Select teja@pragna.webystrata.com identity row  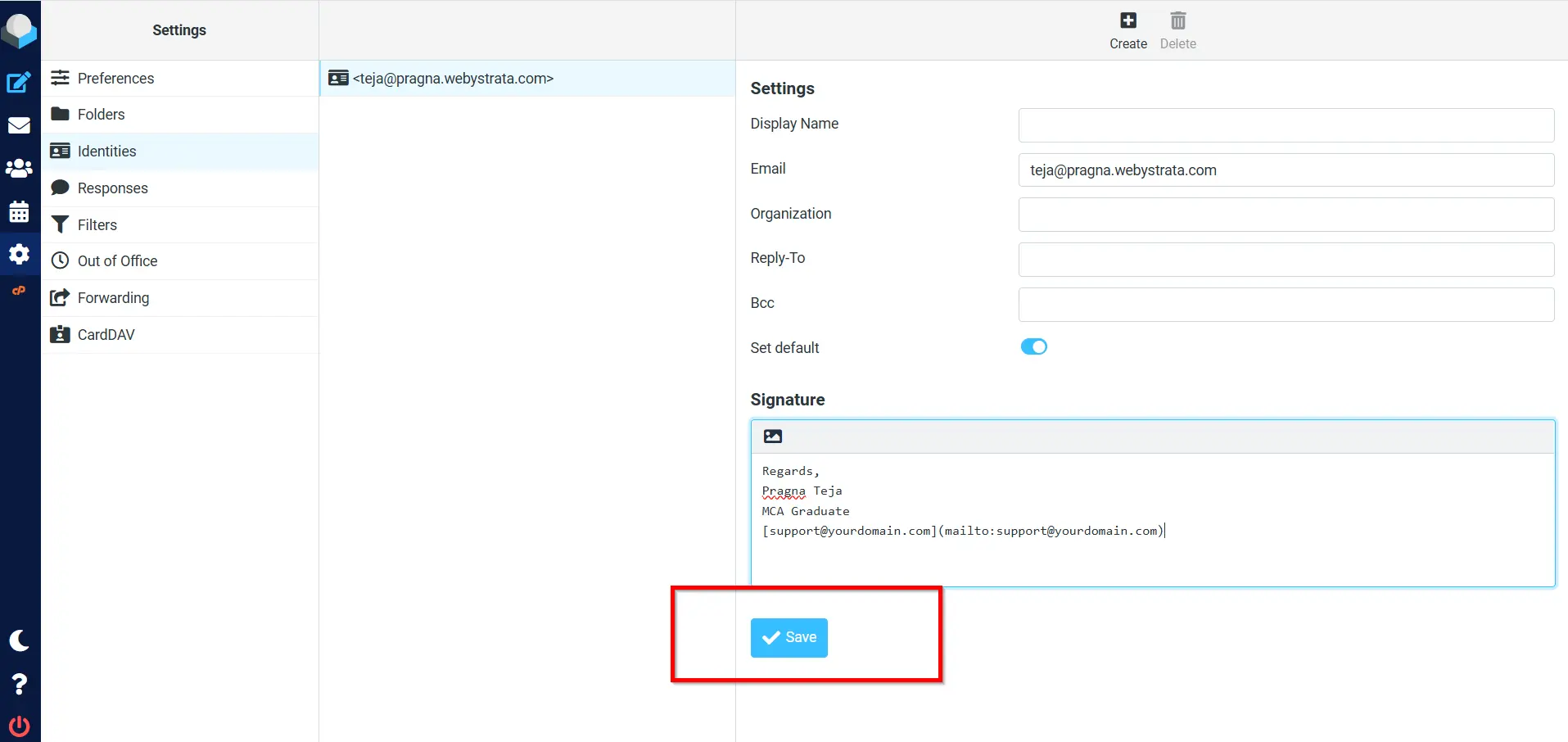[x=527, y=79]
